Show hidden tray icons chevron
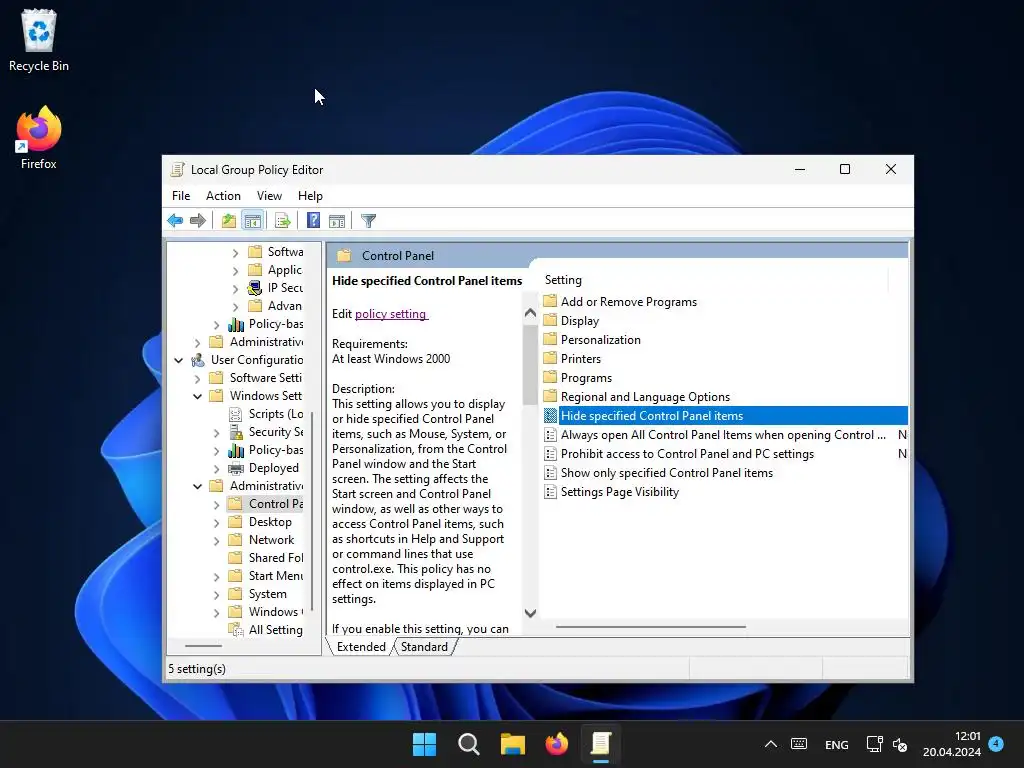 tap(771, 744)
